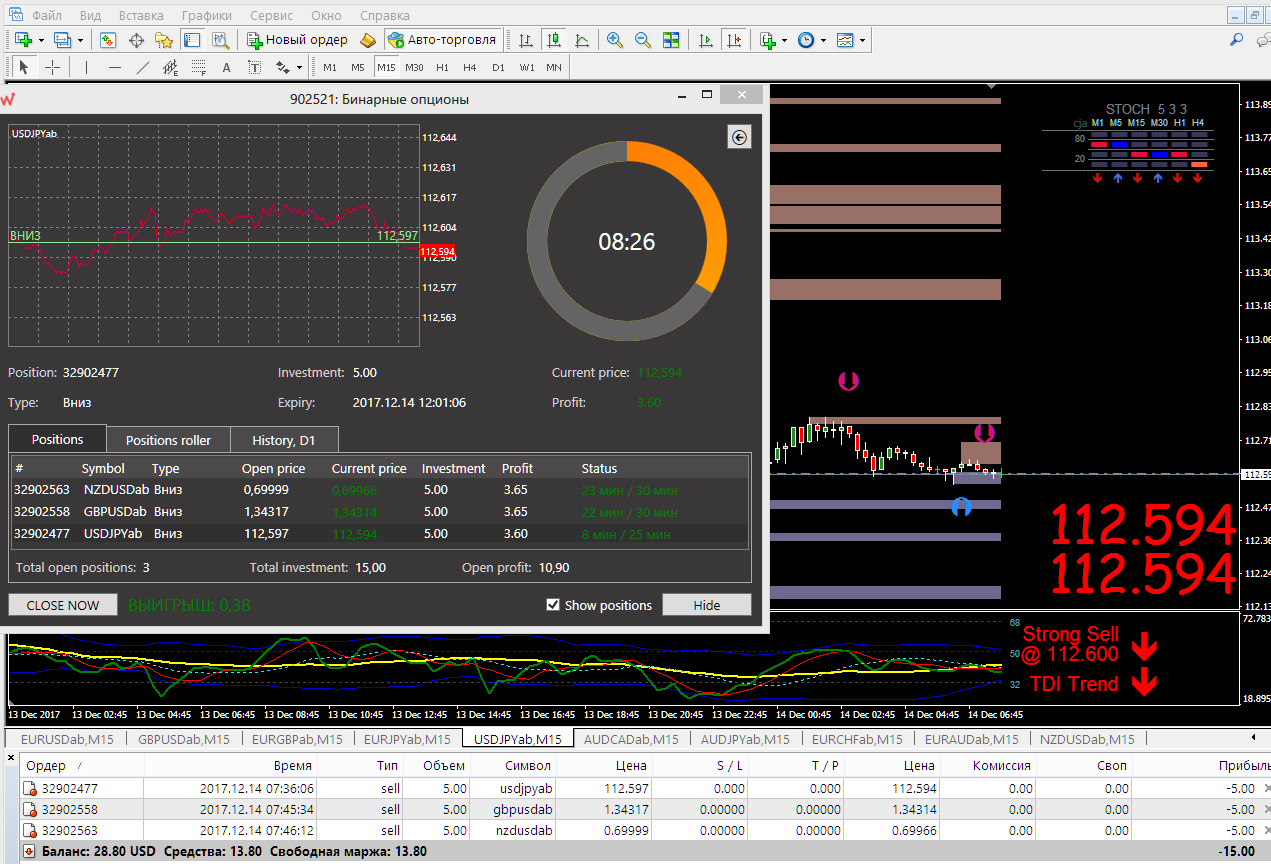Uncheck the Show positions checkbox

point(553,605)
